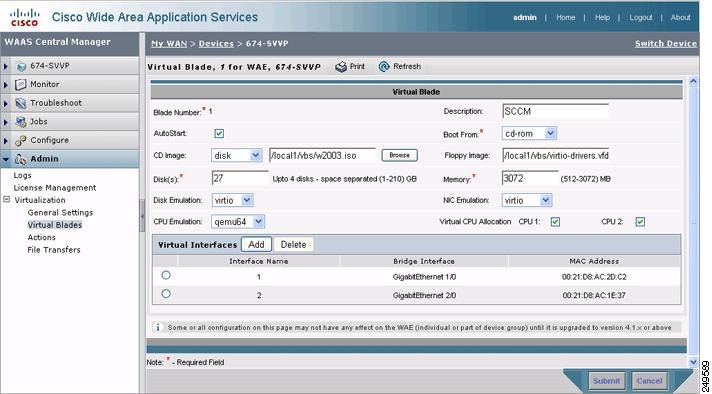Image resolution: width=712 pixels, height=394 pixels.
Task: Expand the Configure section arrow
Action: point(6,141)
